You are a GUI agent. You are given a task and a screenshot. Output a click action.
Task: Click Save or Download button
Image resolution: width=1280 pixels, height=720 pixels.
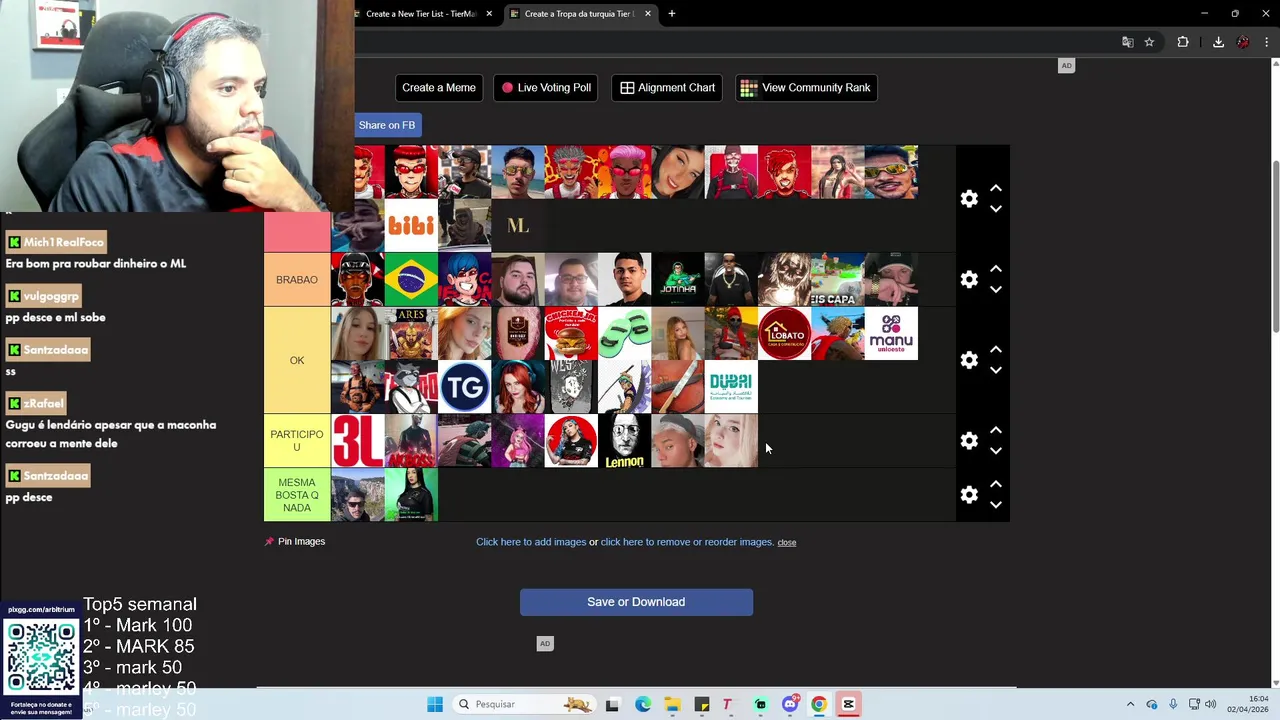coord(636,602)
